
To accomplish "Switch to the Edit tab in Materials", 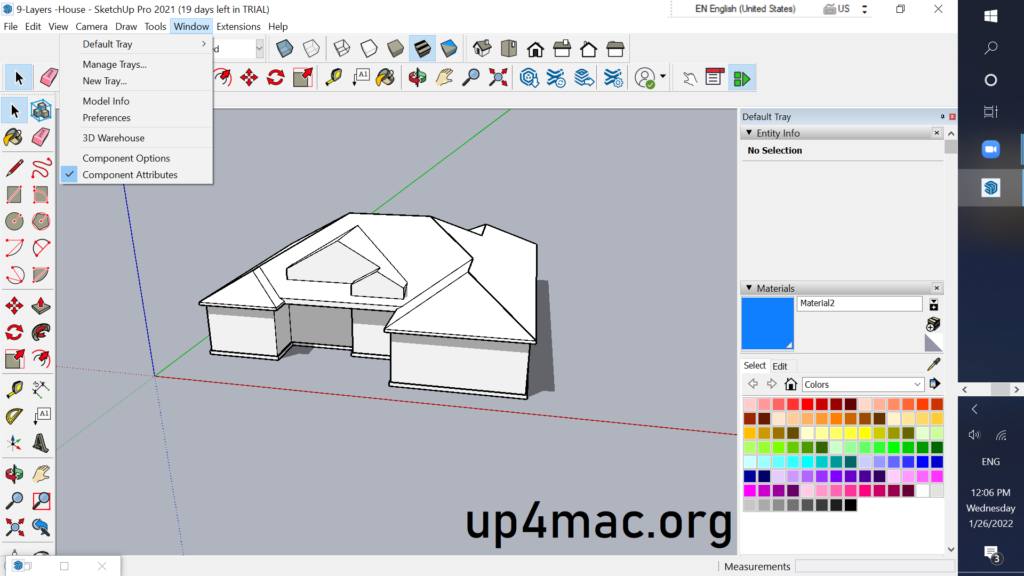I will [780, 366].
